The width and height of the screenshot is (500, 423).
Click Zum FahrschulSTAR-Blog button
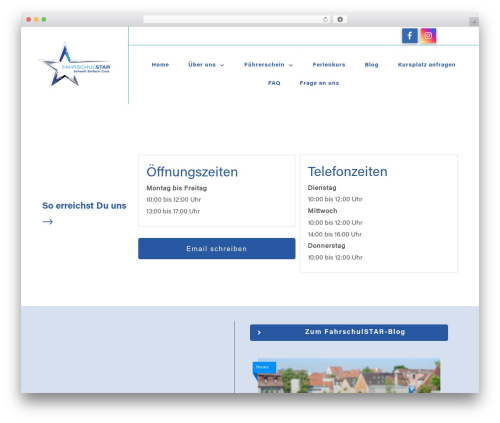[x=349, y=332]
